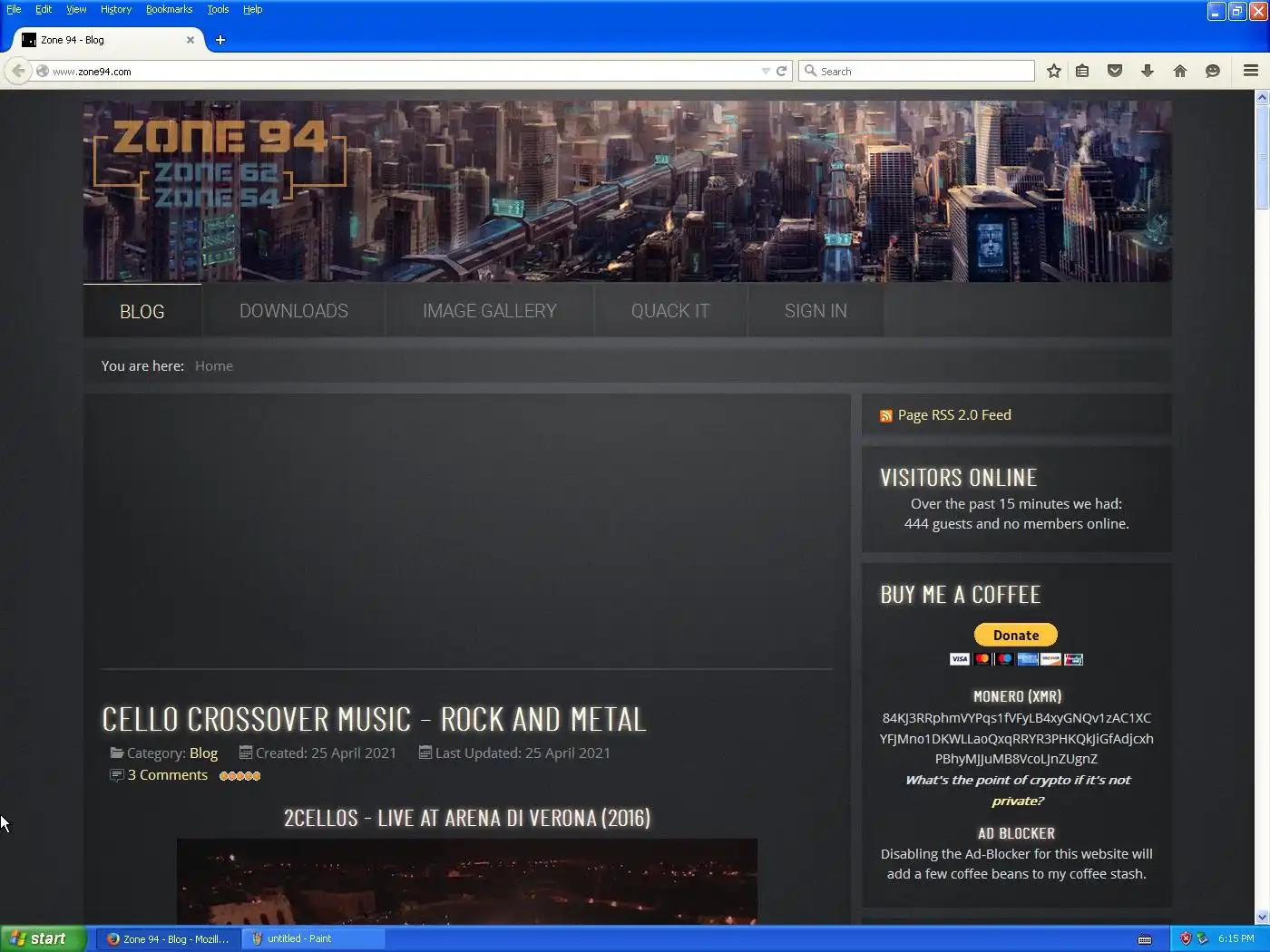Open the Tools menu
Viewport: 1270px width, 952px height.
tap(218, 9)
